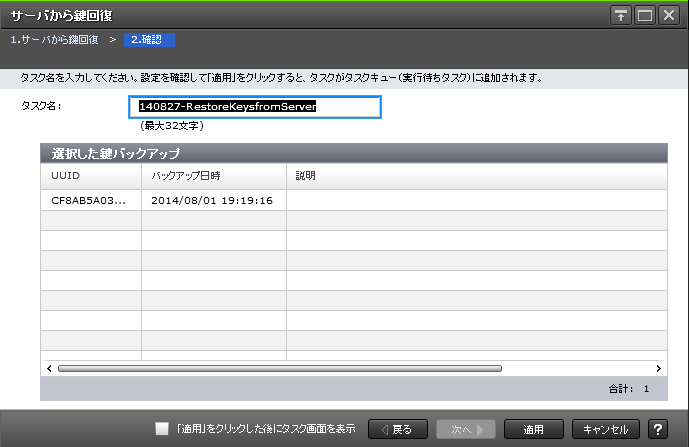The image size is (689, 447).
Task: Click the 戻る back button
Action: pos(398,429)
